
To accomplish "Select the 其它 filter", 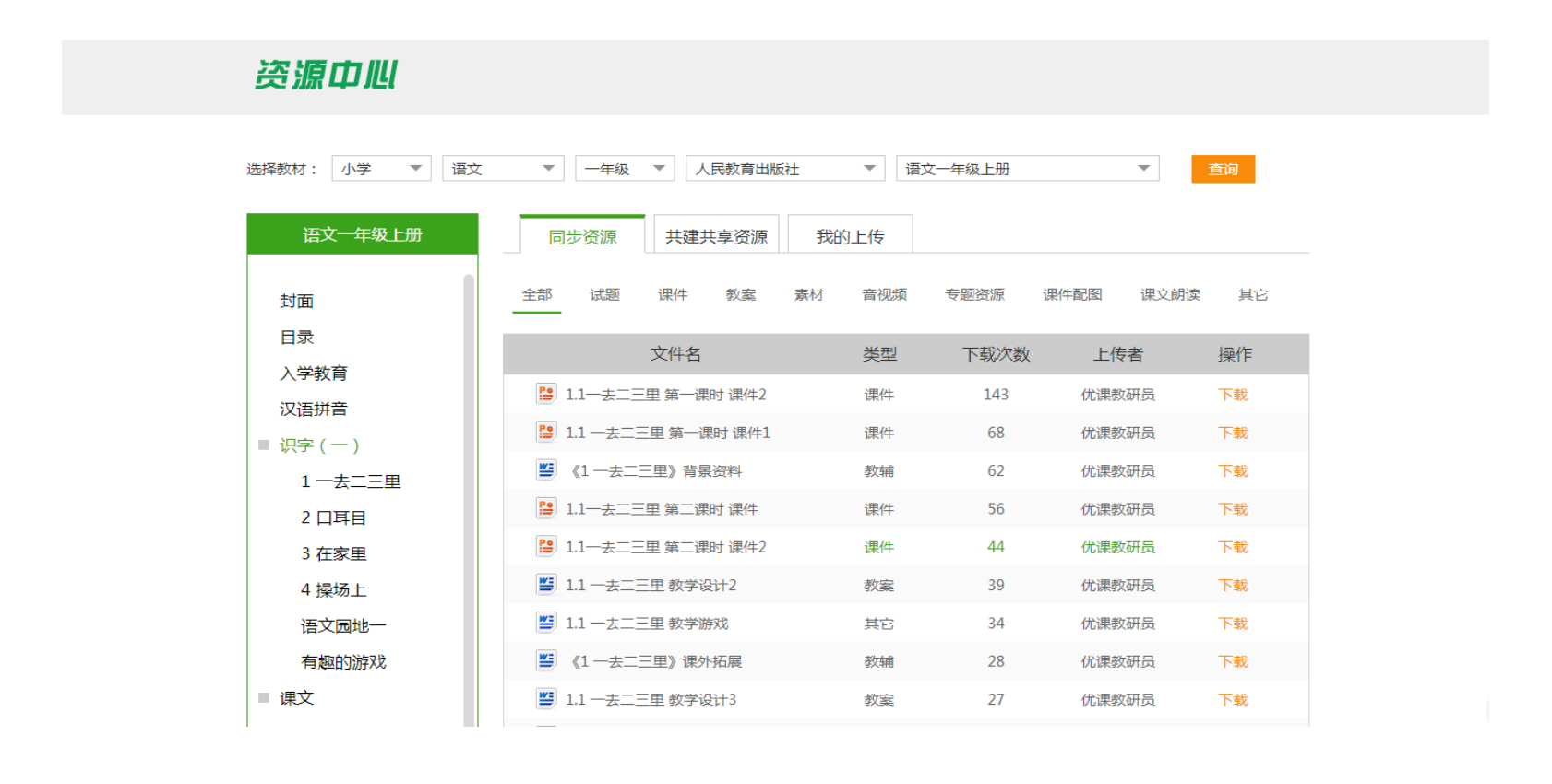I will click(1252, 295).
